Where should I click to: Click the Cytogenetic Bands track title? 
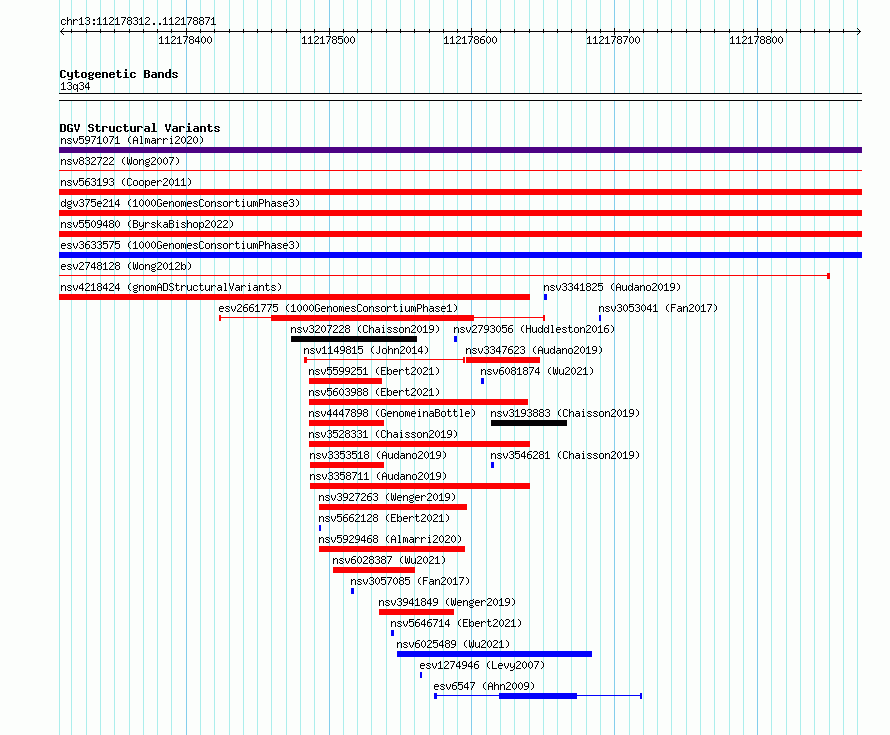[119, 74]
